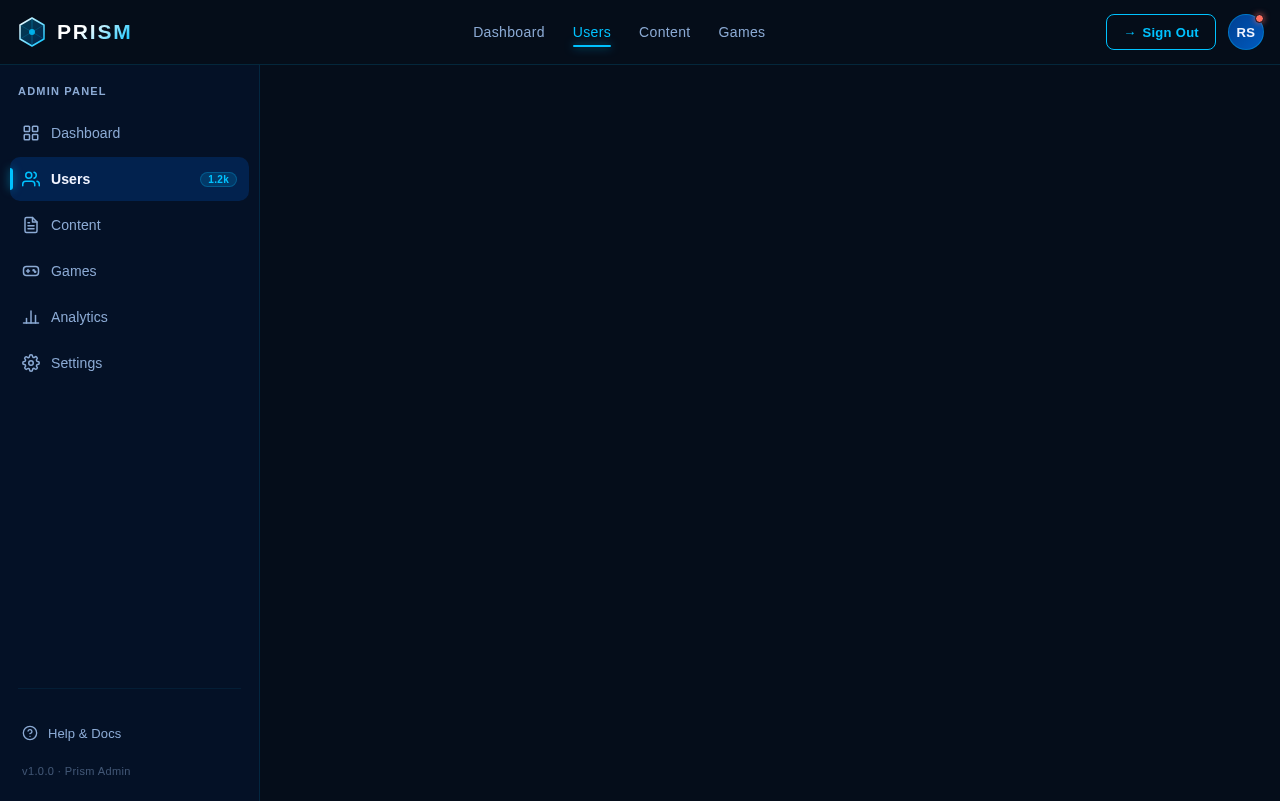Screen dimensions: 1280x801
Task: Select the Dashboard grid icon in sidebar
Action: (31, 133)
